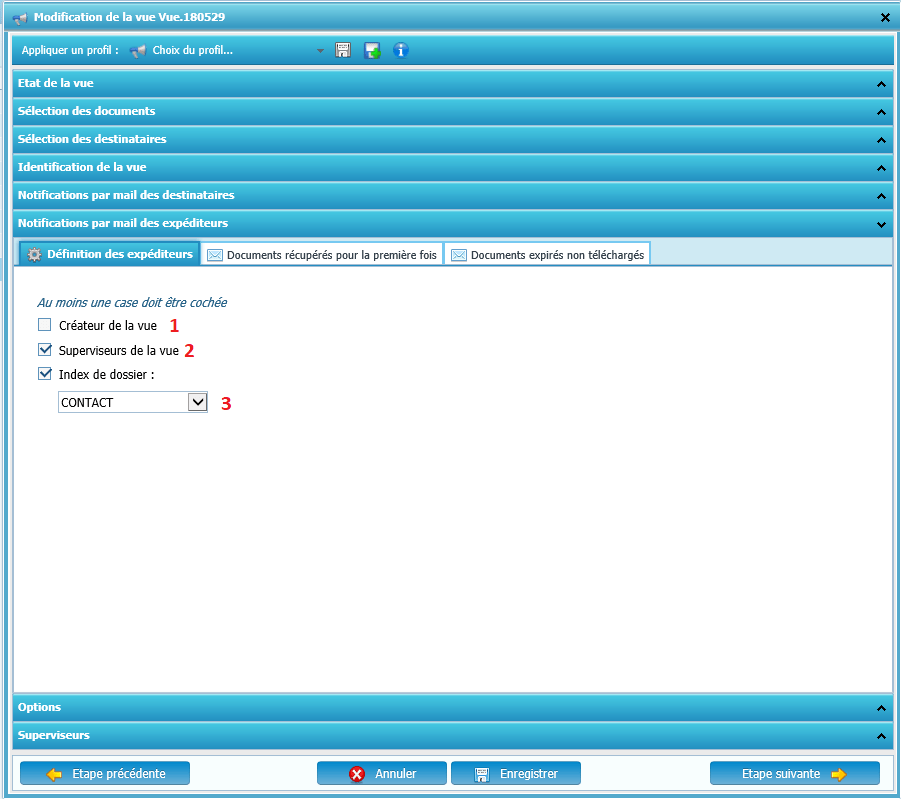Open the Choix du profil dropdown

coord(320,50)
